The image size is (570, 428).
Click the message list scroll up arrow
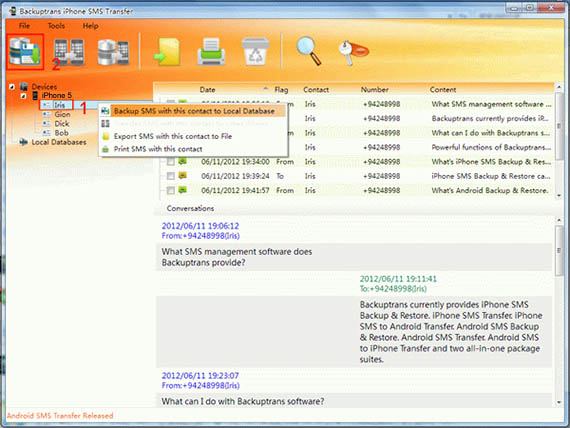click(559, 87)
